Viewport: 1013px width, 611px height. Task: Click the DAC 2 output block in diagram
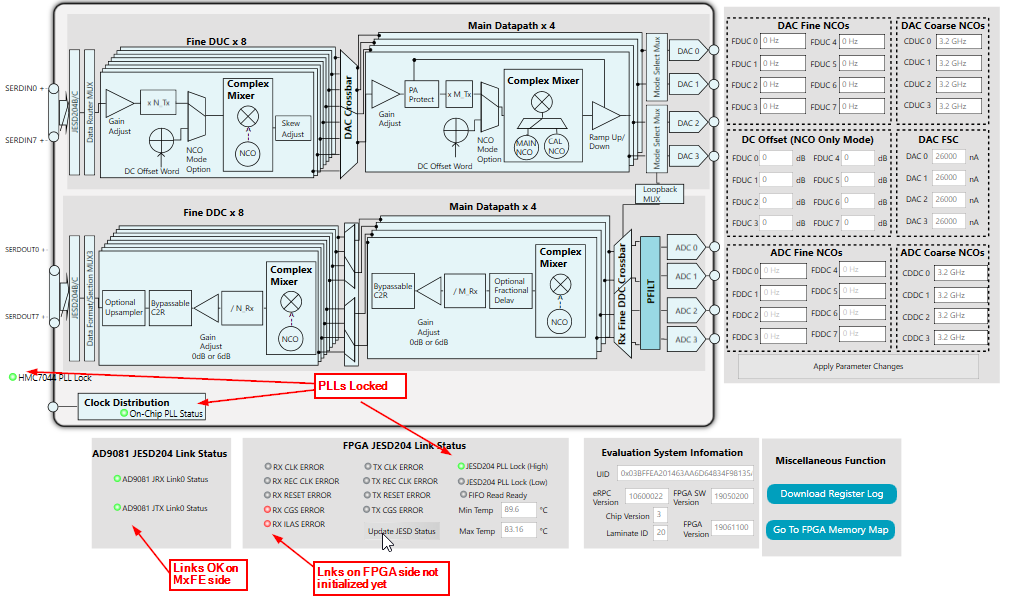click(688, 123)
